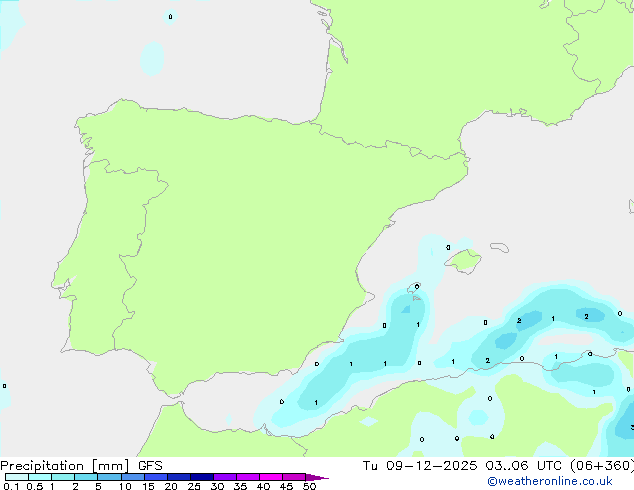Click the 2–5 mm legend swatch
The image size is (634, 490).
[x=86, y=477]
